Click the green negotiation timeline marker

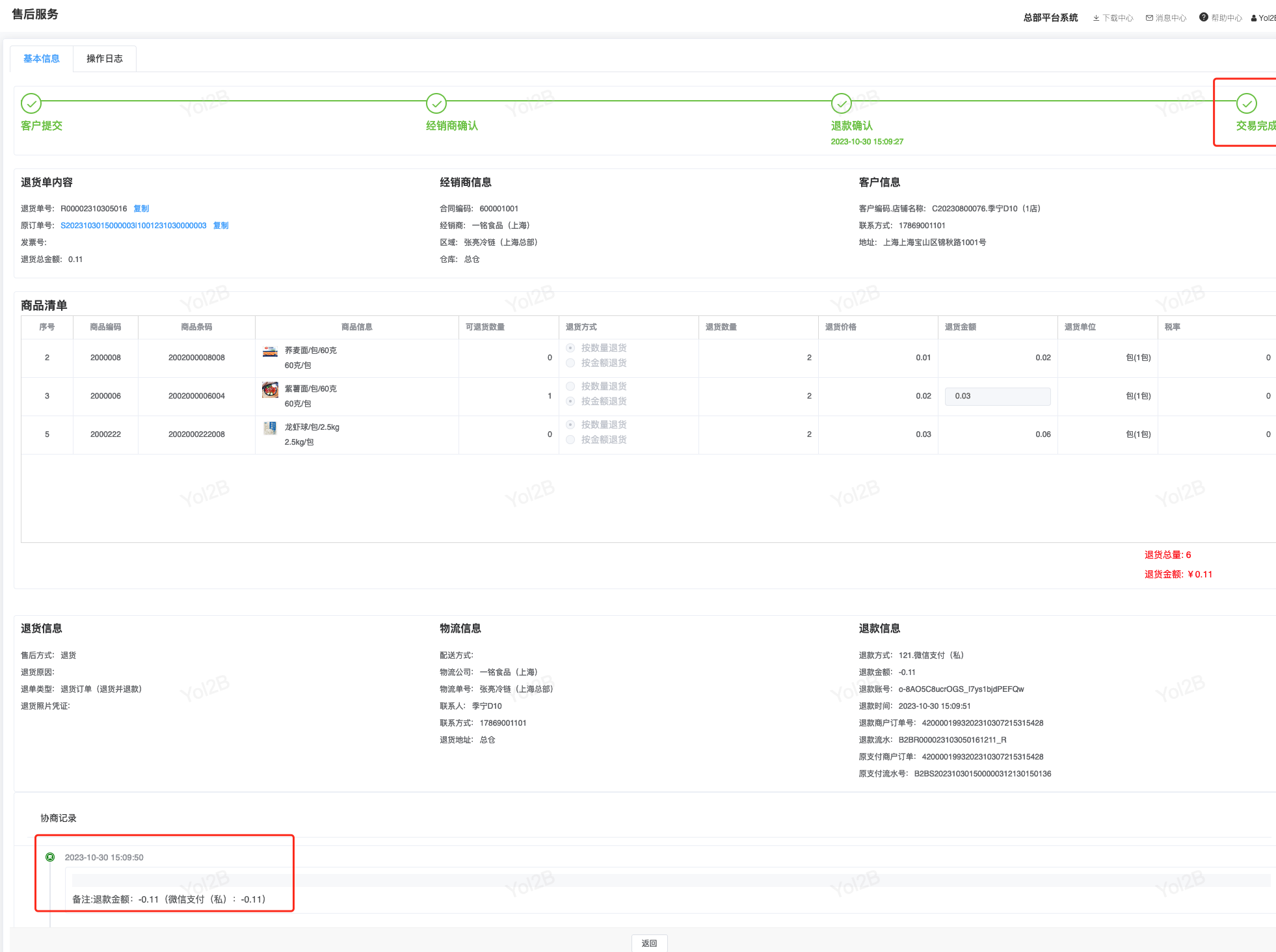coord(50,857)
